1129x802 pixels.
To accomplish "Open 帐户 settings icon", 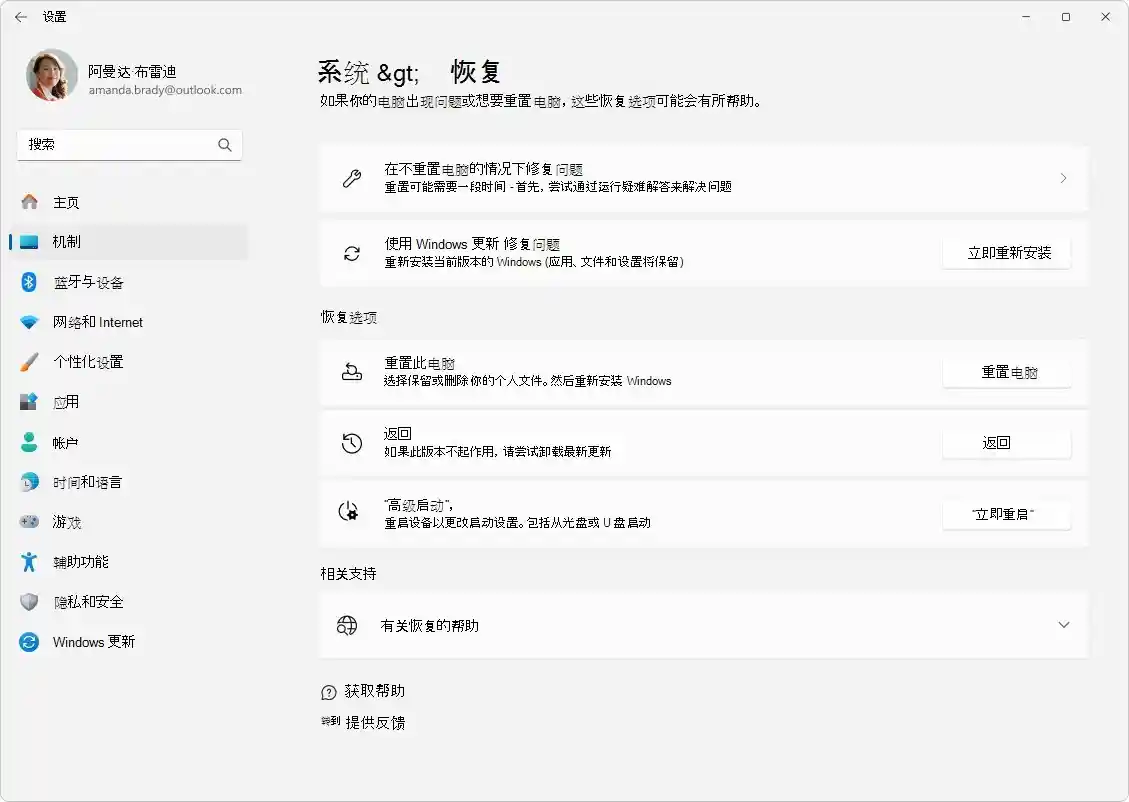I will click(26, 442).
